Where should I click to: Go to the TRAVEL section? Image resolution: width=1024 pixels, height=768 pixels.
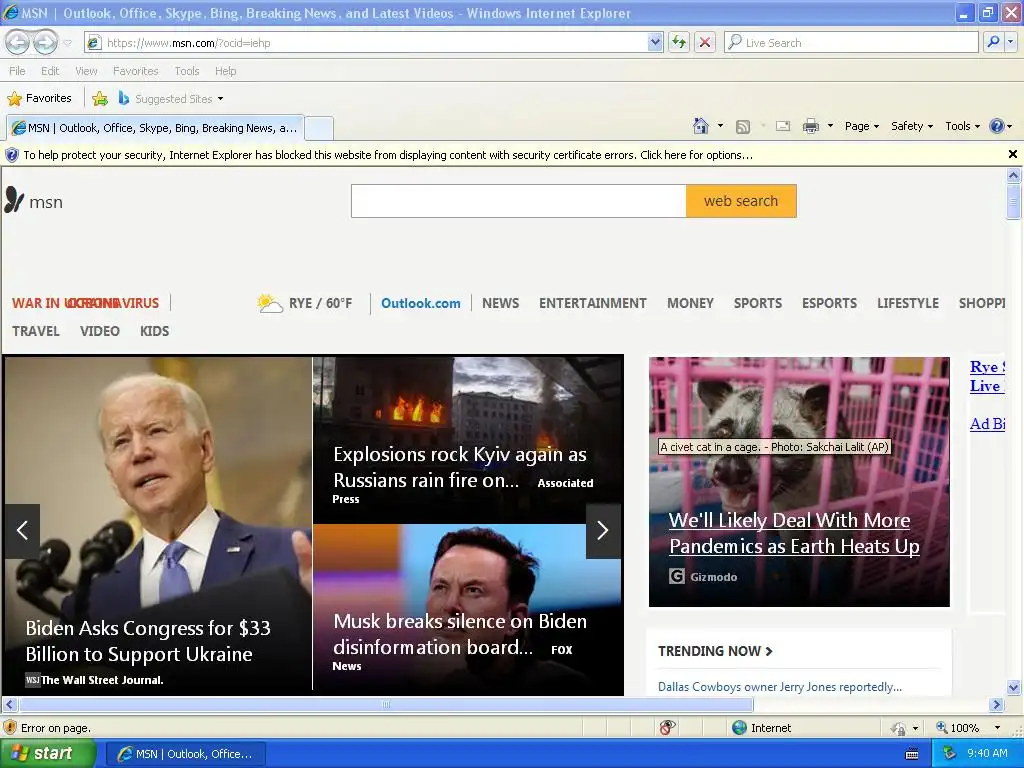pyautogui.click(x=36, y=331)
